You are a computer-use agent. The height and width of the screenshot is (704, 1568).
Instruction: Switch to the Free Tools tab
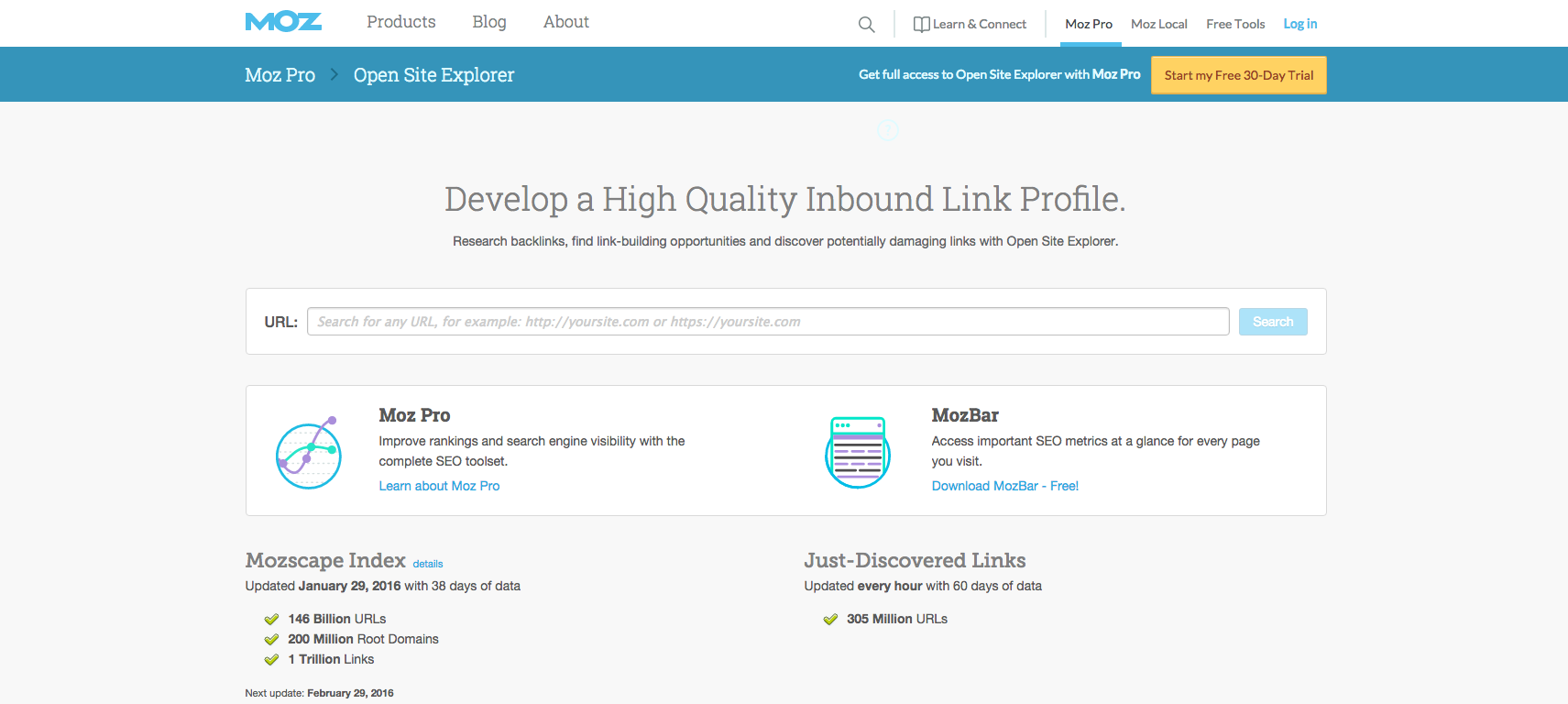pyautogui.click(x=1235, y=24)
